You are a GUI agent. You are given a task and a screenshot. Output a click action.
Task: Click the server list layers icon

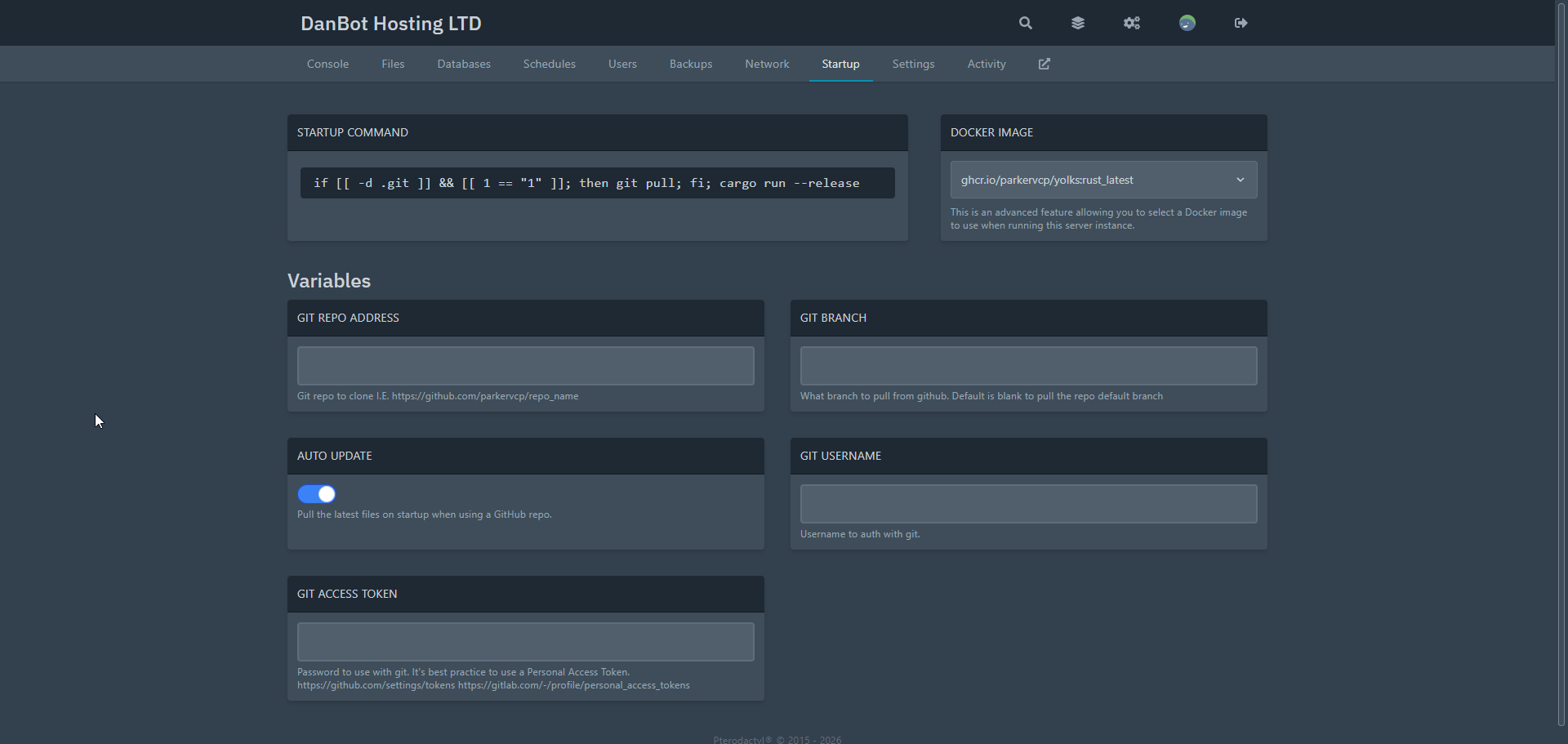1077,23
